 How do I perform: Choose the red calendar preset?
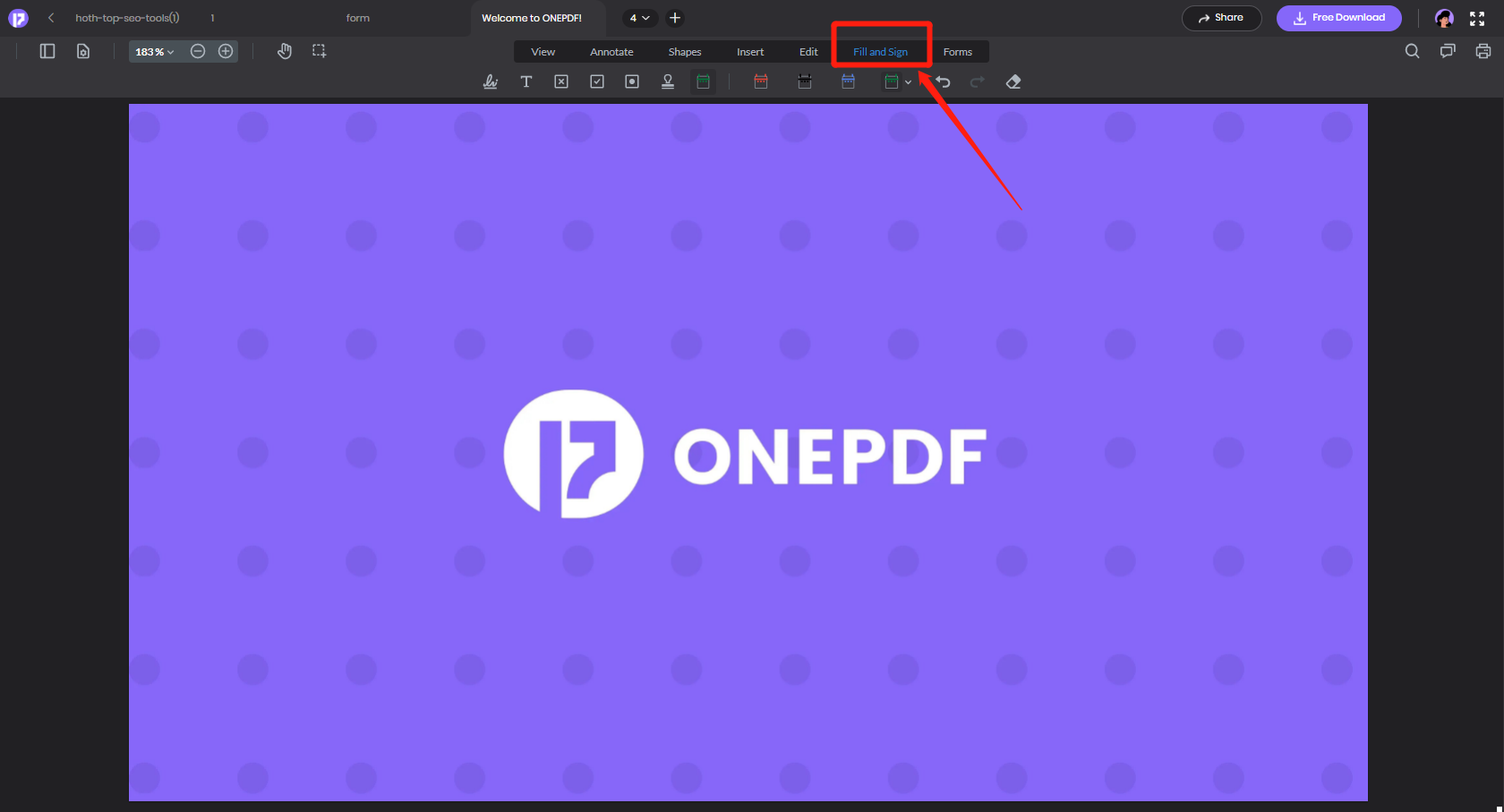click(x=761, y=81)
